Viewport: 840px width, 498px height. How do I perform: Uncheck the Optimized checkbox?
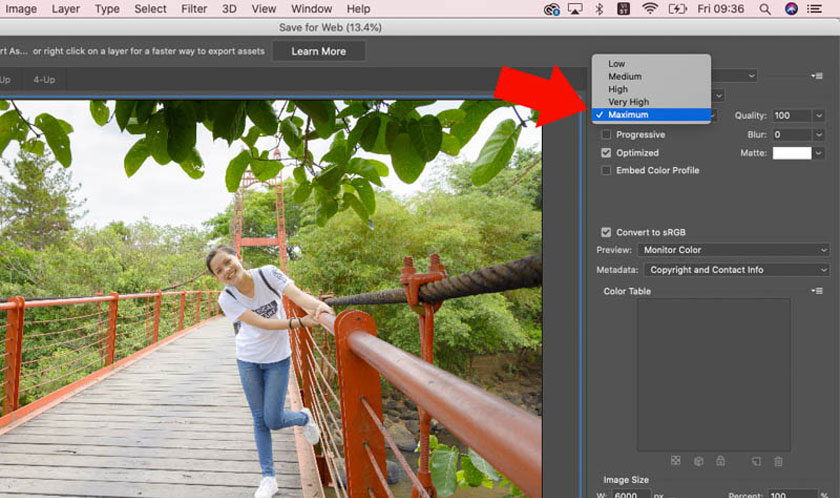606,153
